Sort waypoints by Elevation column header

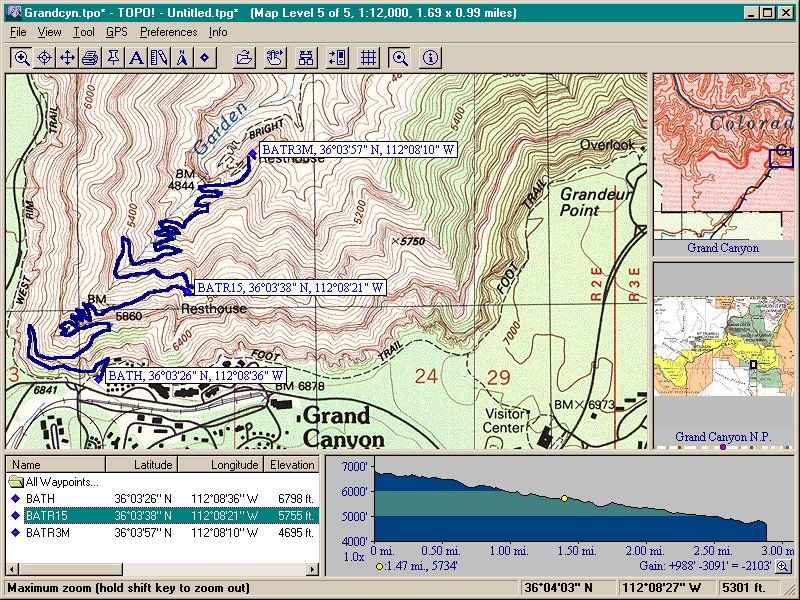[x=292, y=465]
